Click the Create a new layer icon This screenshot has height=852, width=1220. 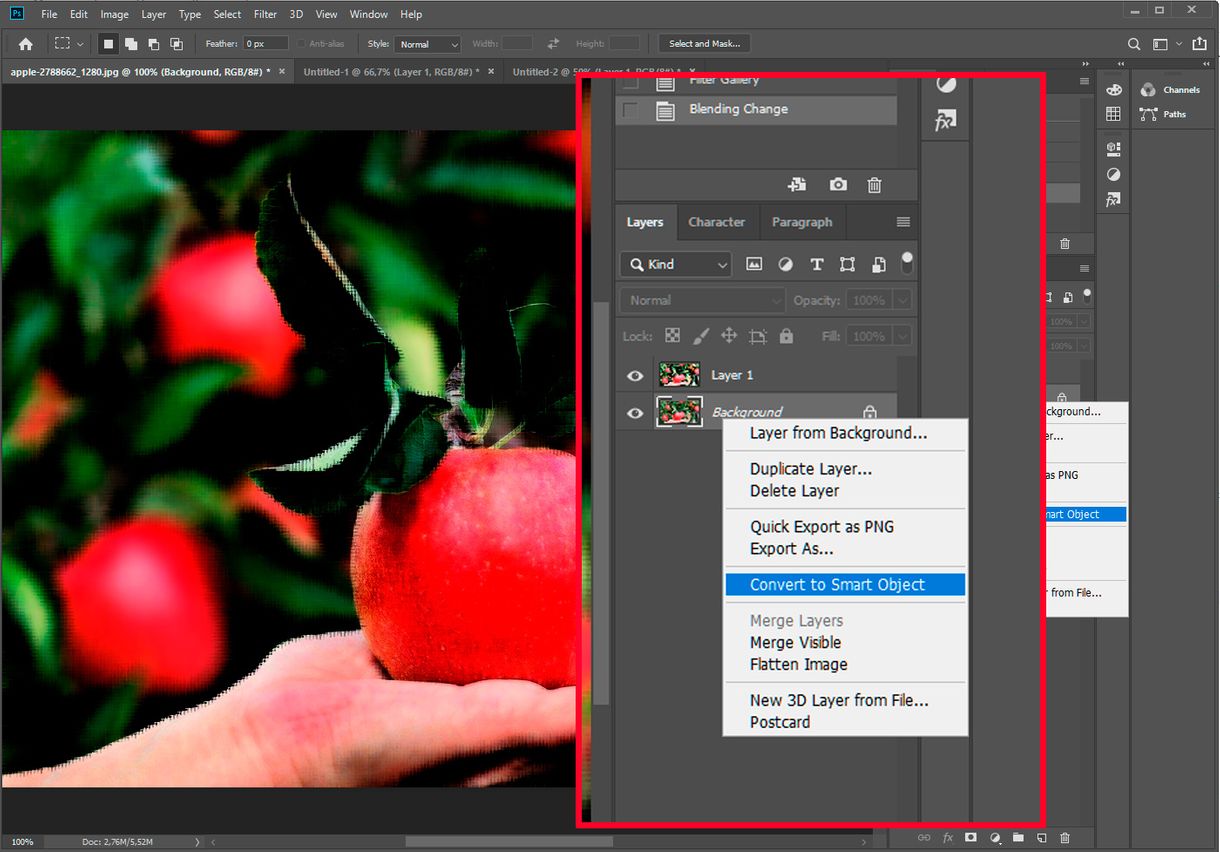(x=1041, y=837)
